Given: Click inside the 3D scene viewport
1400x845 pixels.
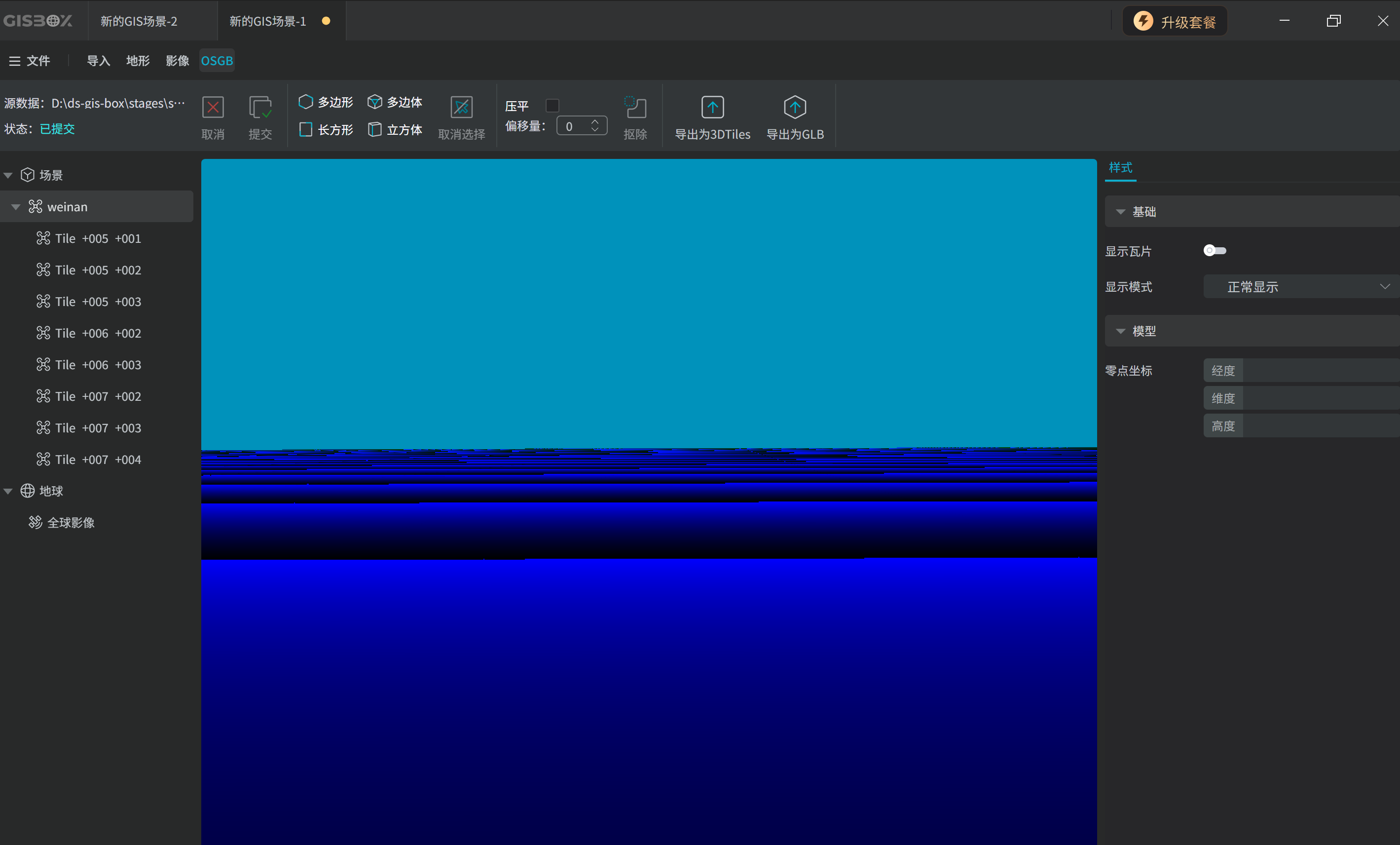Looking at the screenshot, I should click(649, 501).
